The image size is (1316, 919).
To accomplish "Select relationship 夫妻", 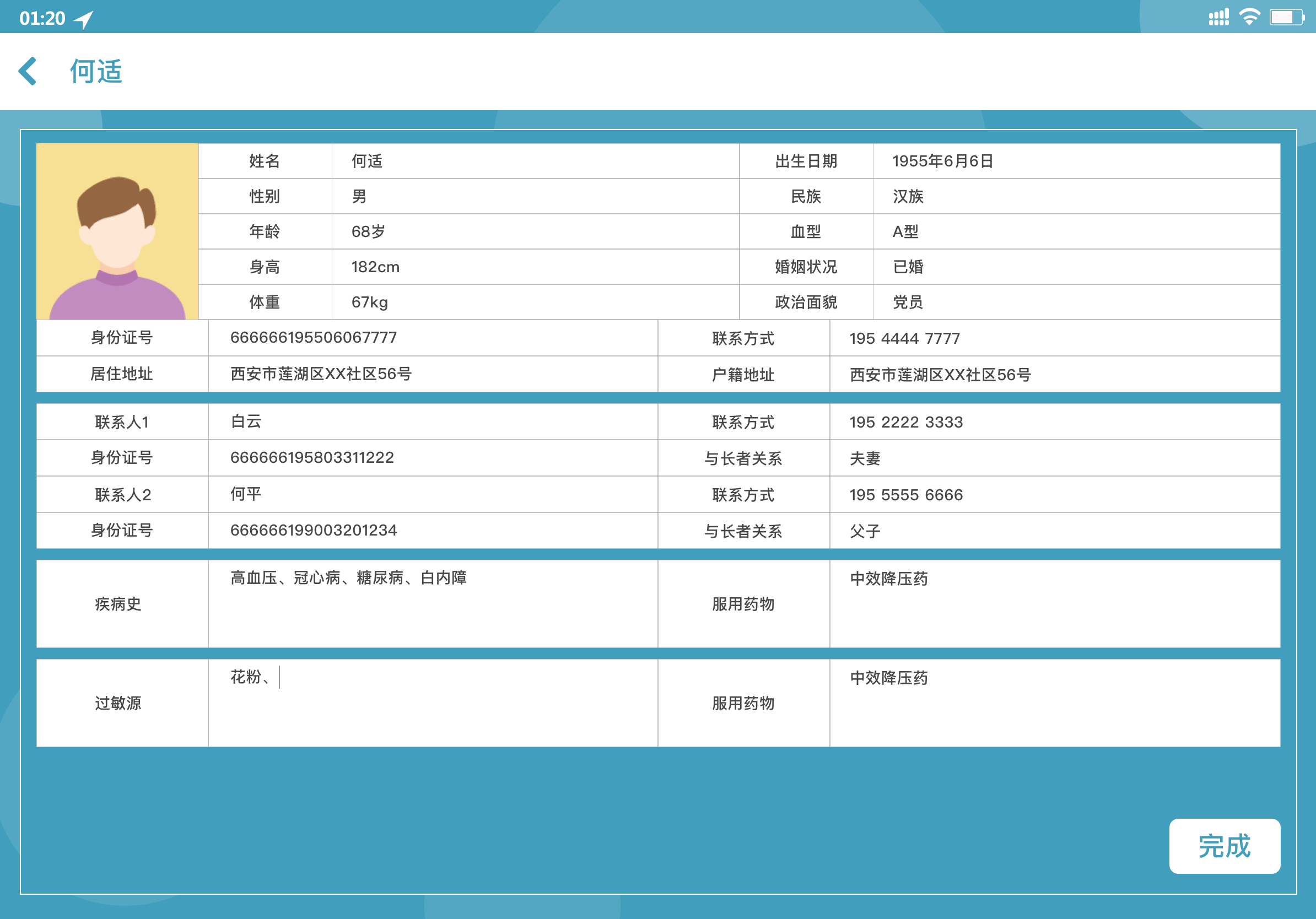I will pos(865,458).
